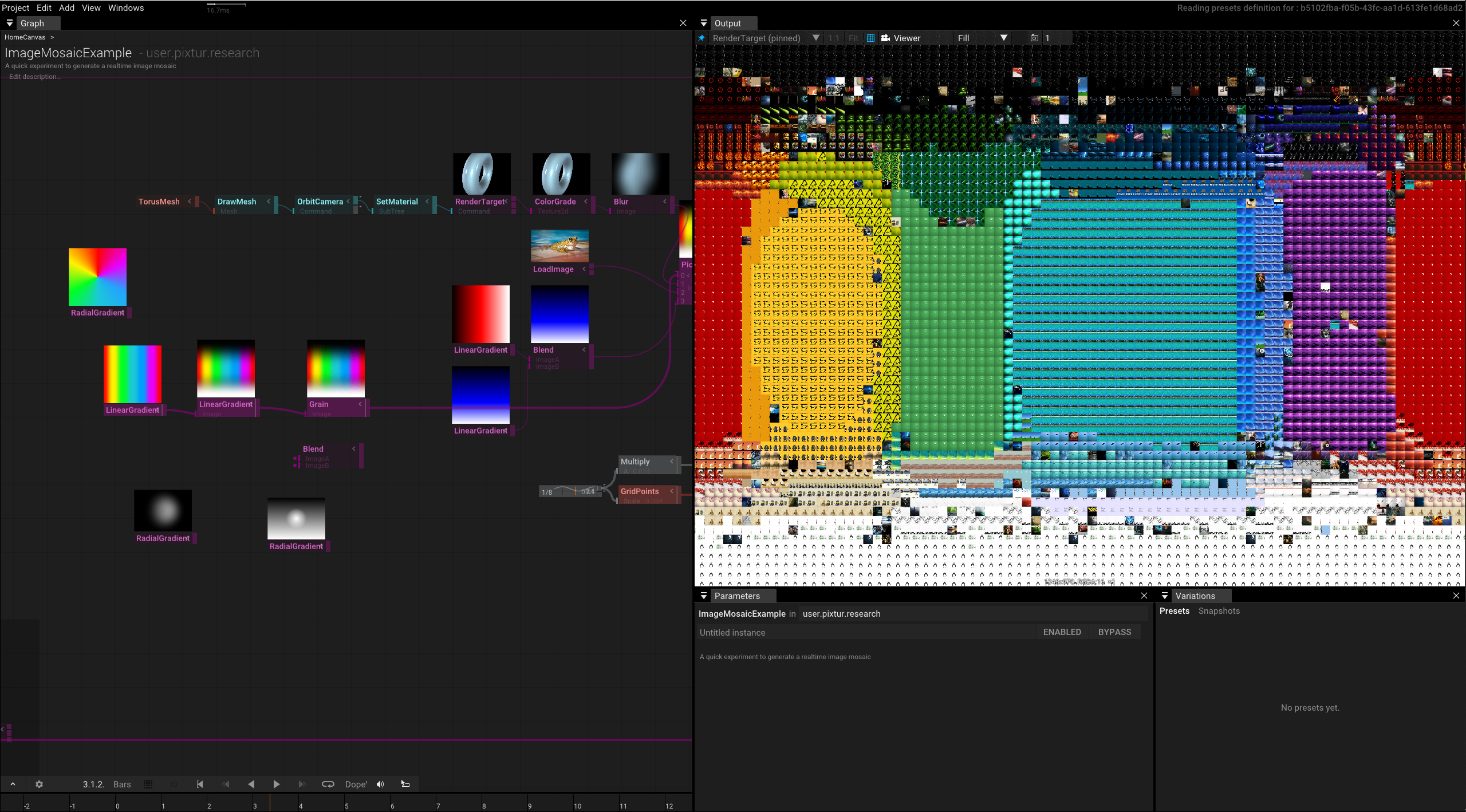The height and width of the screenshot is (812, 1466).
Task: Open the Parameters panel dropdown triangle
Action: (x=704, y=596)
